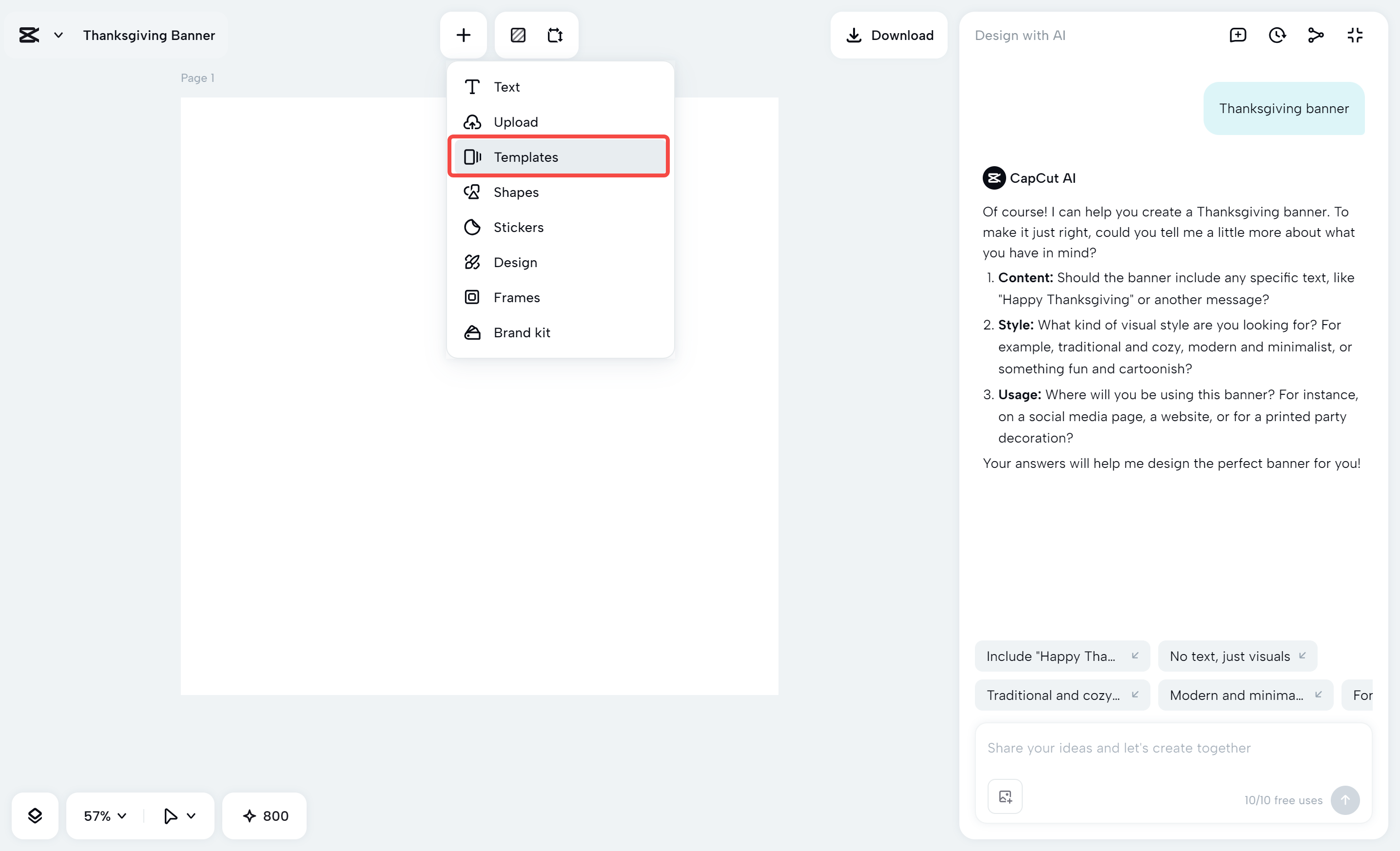Add an image to the AI prompt
This screenshot has height=851, width=1400.
click(1005, 796)
